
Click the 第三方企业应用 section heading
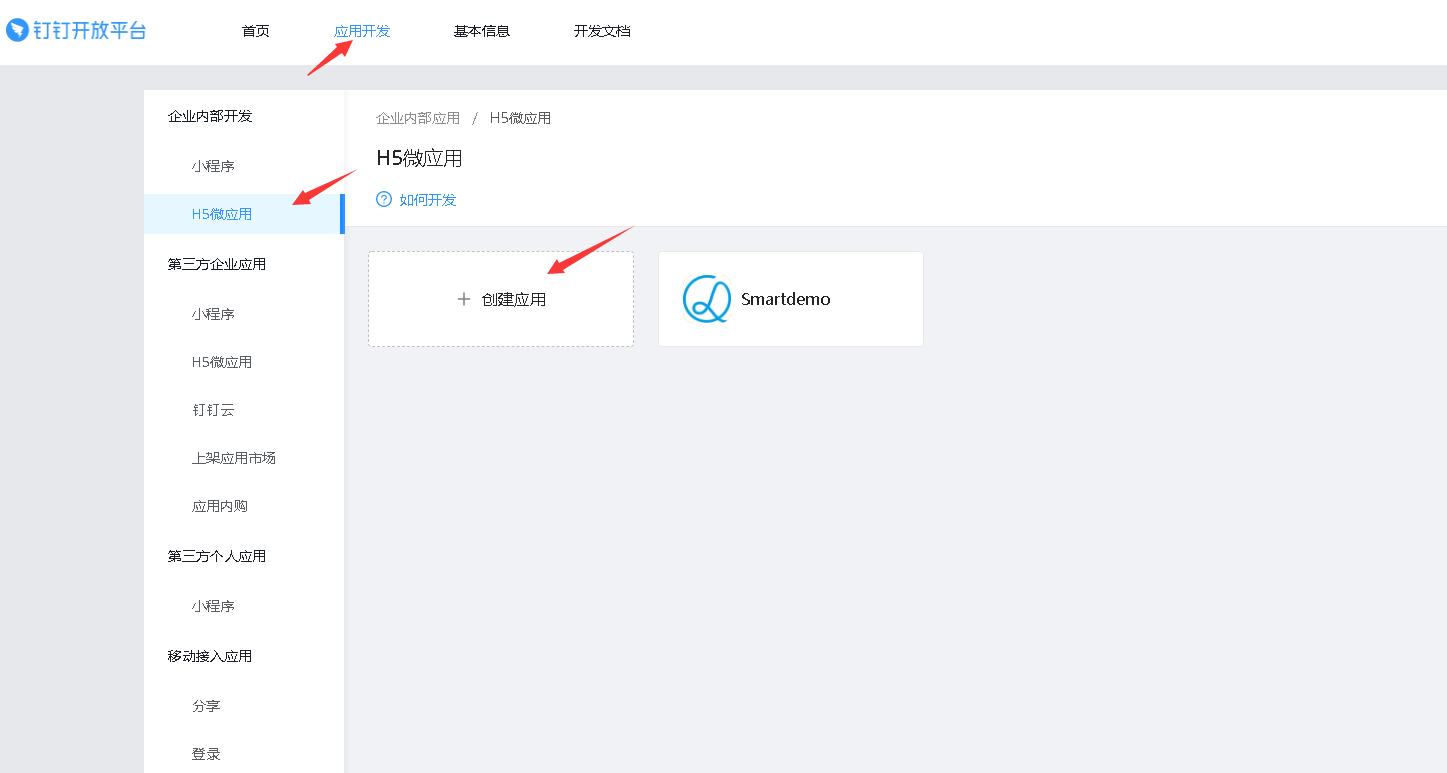(217, 264)
